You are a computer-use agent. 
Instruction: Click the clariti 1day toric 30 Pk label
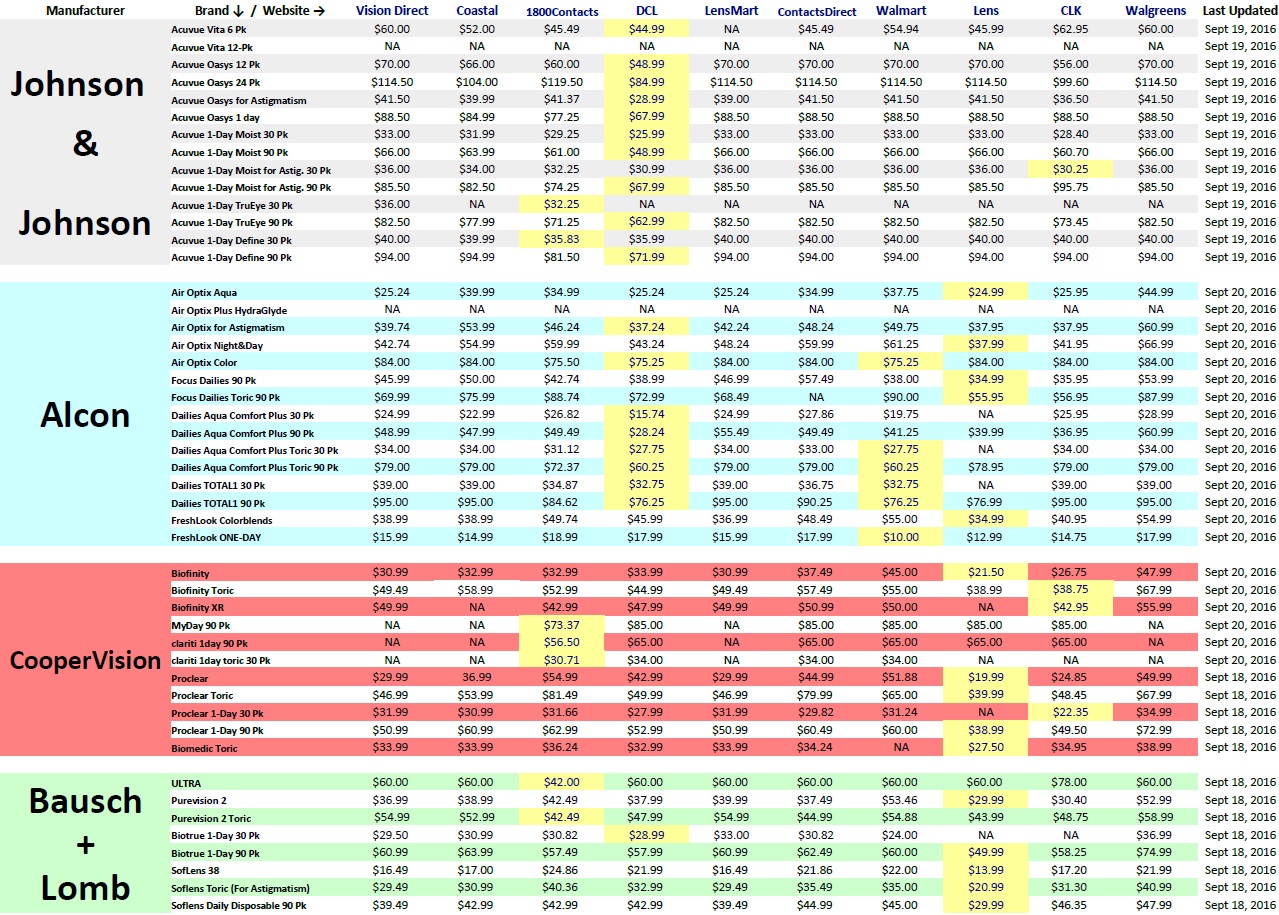tap(220, 660)
